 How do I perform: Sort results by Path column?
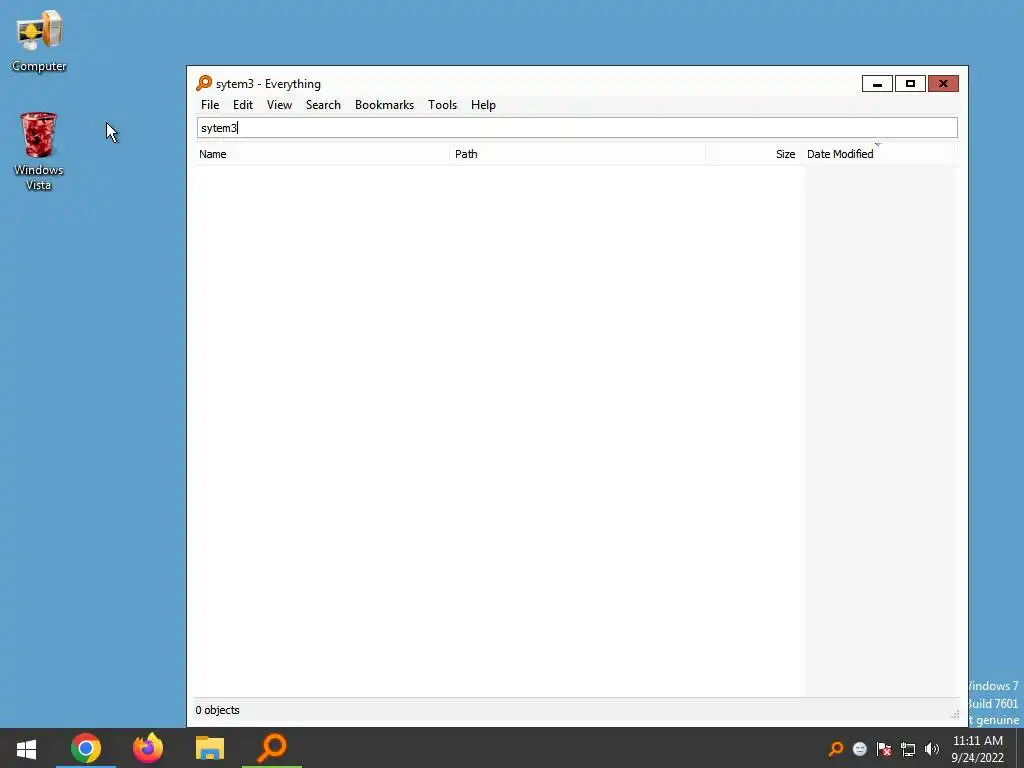click(577, 154)
